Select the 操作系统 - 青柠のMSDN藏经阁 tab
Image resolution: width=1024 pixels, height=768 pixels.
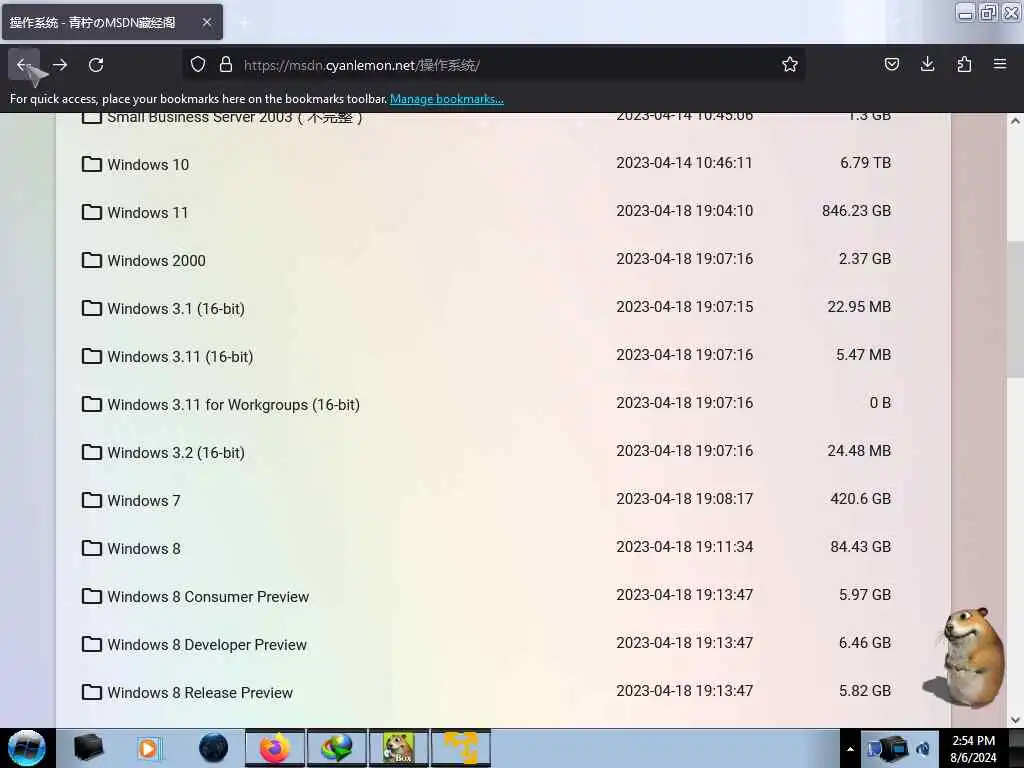click(112, 22)
